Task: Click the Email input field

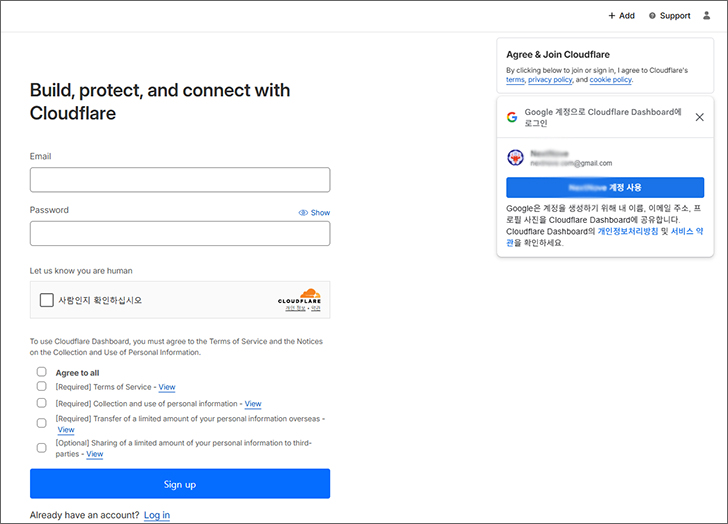Action: pos(180,180)
